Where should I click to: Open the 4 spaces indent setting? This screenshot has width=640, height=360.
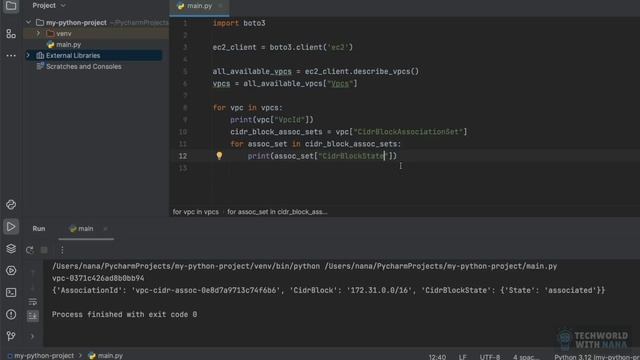pyautogui.click(x=526, y=357)
